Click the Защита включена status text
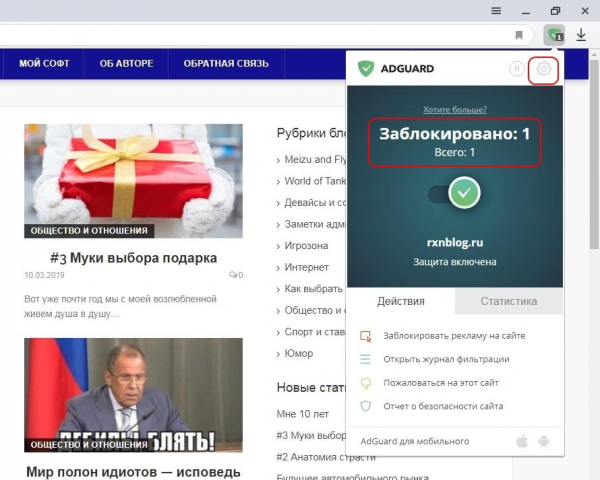Image resolution: width=600 pixels, height=480 pixels. 455,262
